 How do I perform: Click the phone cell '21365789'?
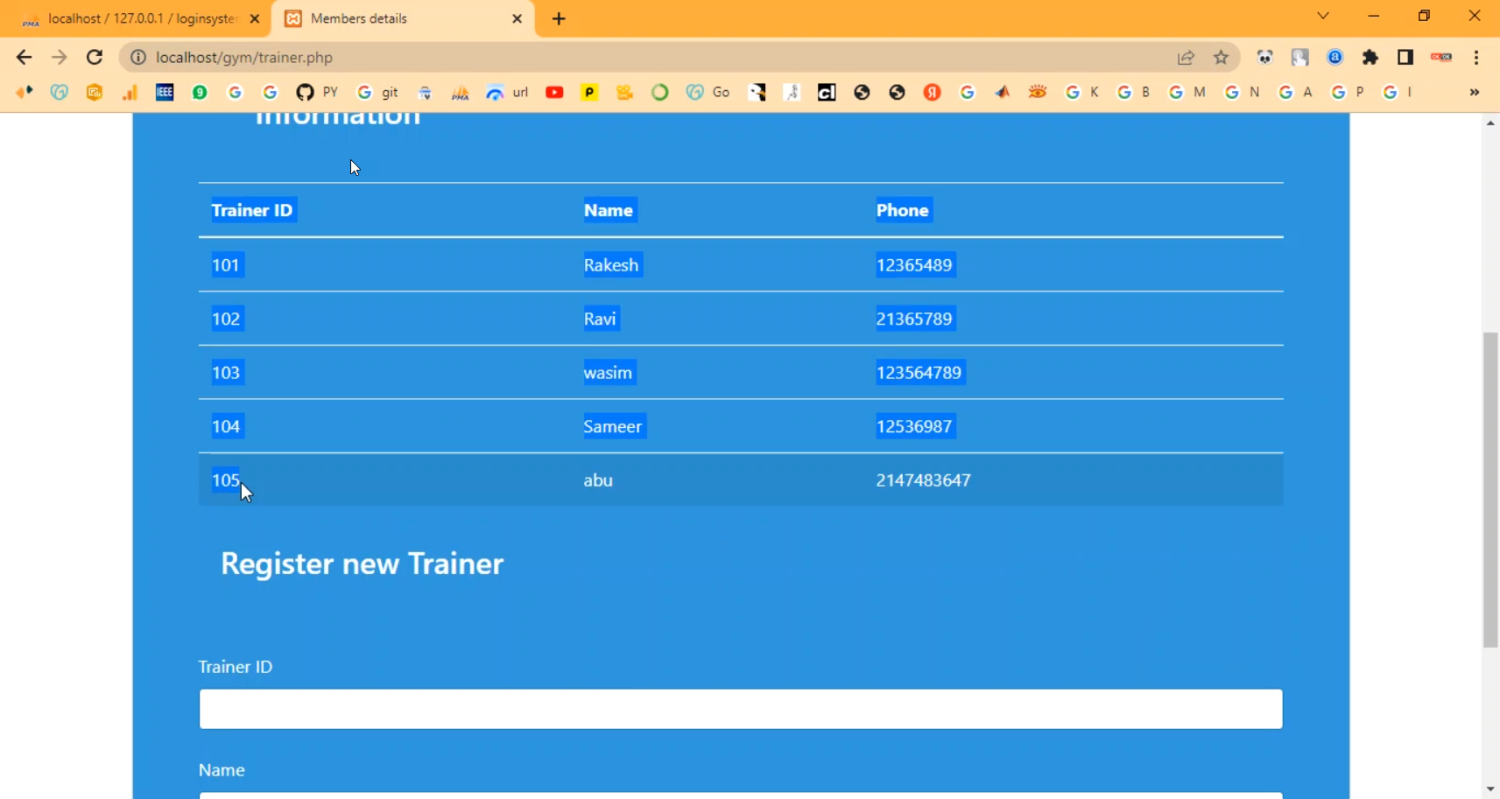coord(914,319)
